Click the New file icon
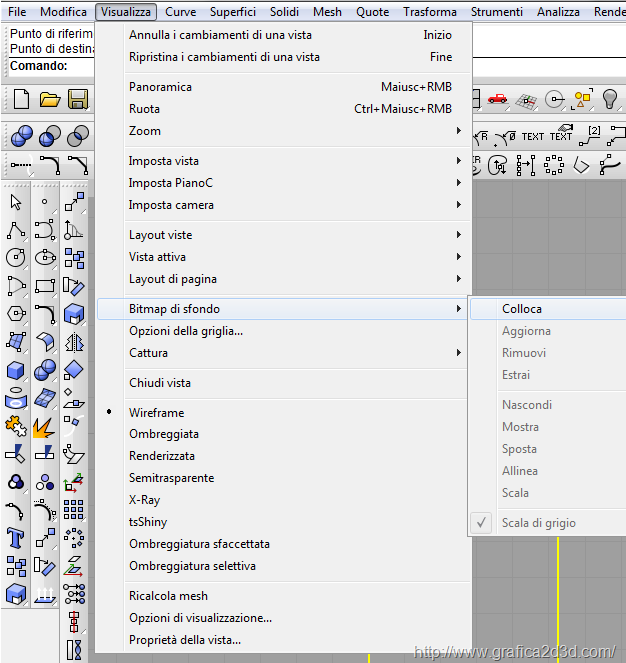Image resolution: width=626 pixels, height=663 pixels. (21, 99)
